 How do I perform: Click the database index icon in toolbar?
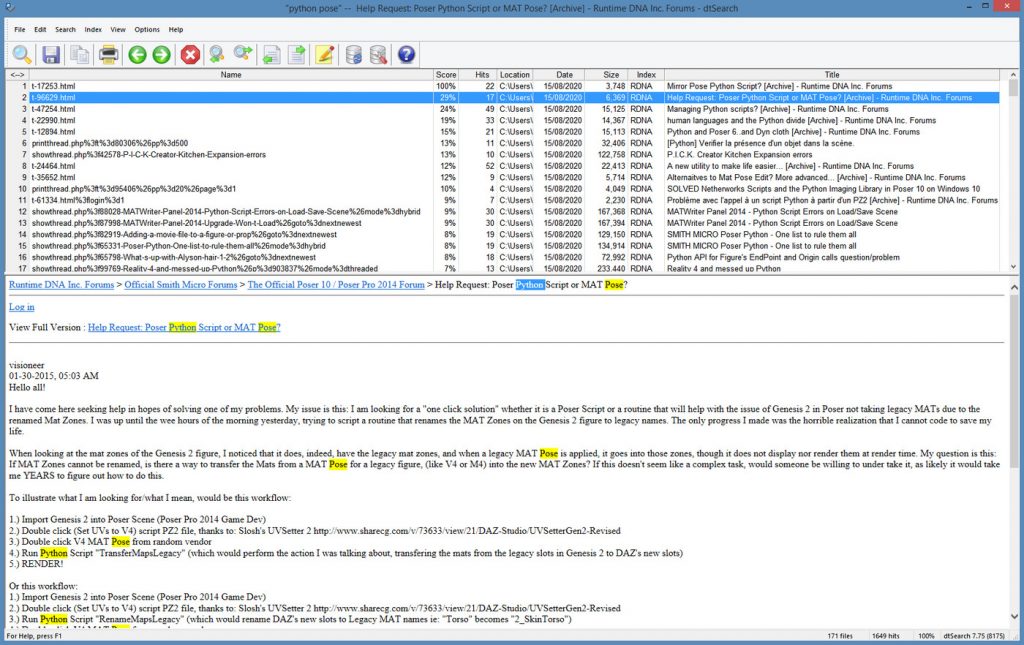pos(354,54)
